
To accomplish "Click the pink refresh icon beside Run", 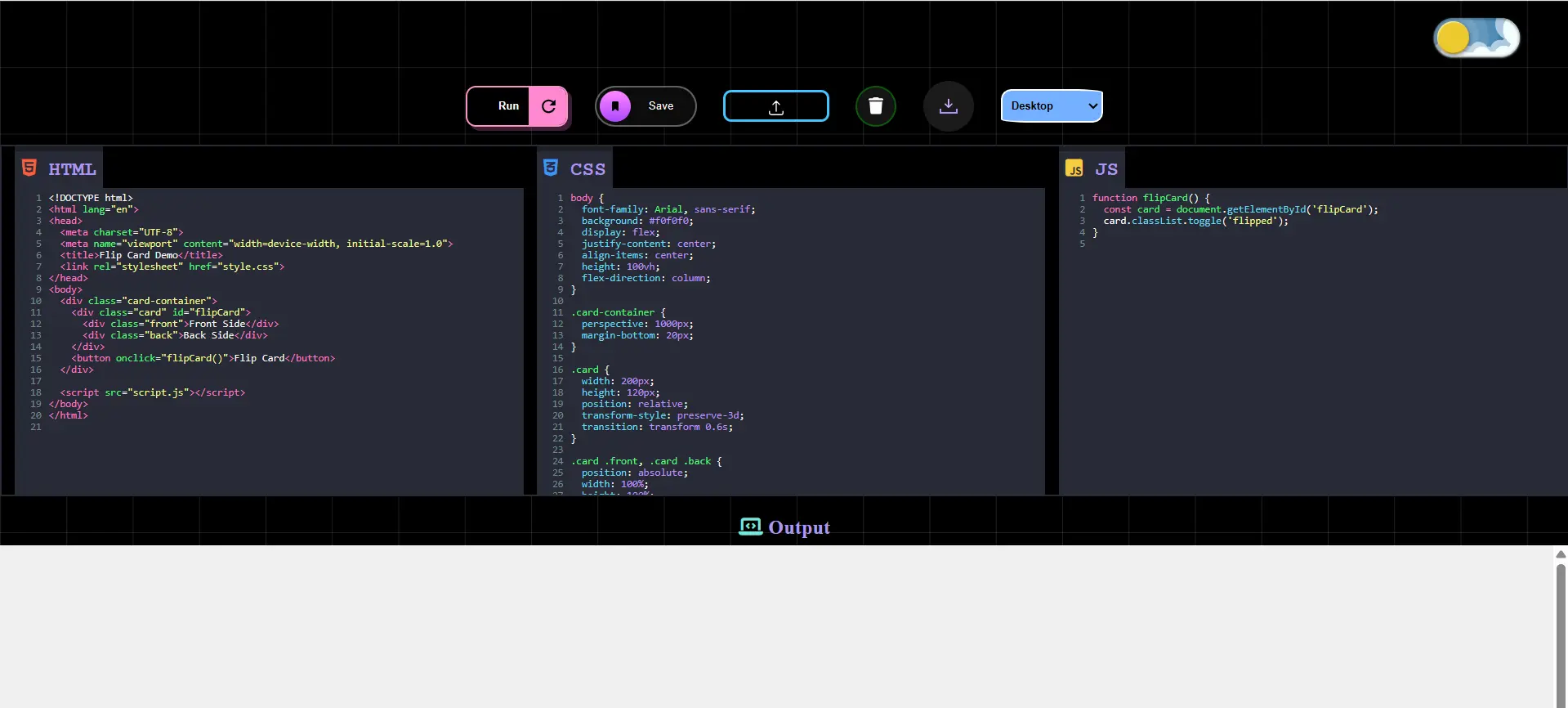I will click(548, 106).
